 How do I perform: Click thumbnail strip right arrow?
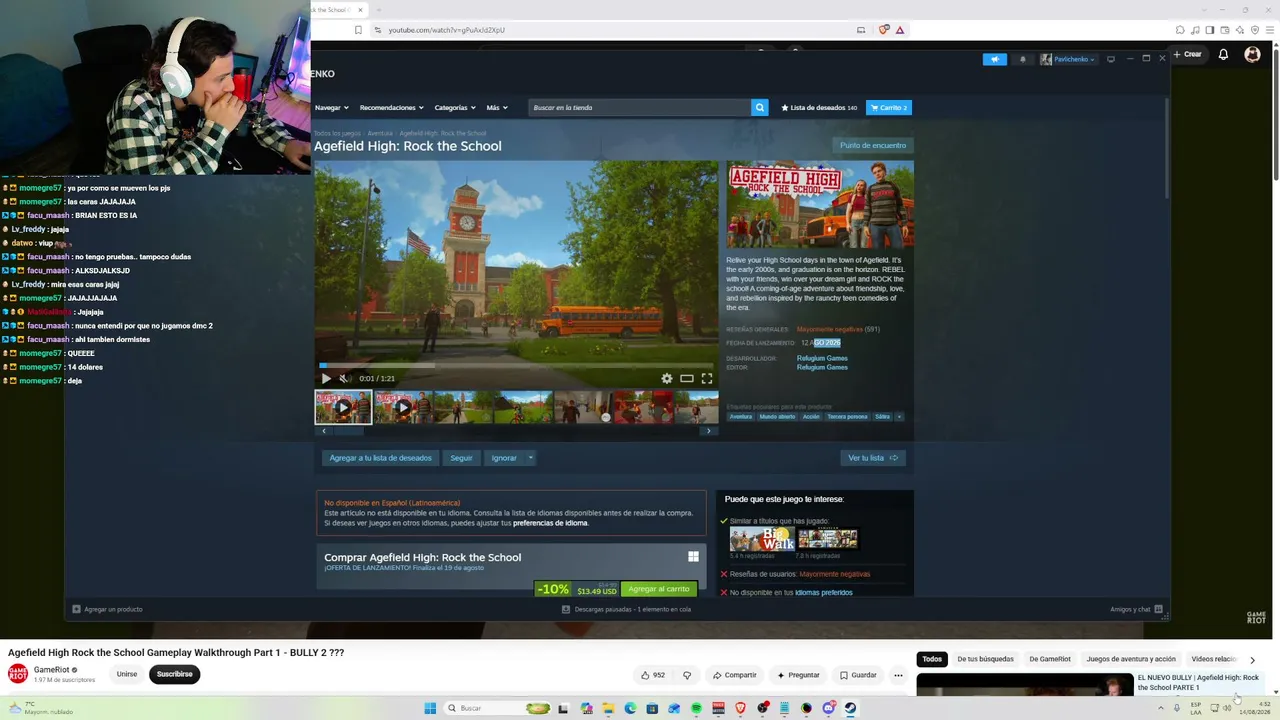click(x=709, y=431)
